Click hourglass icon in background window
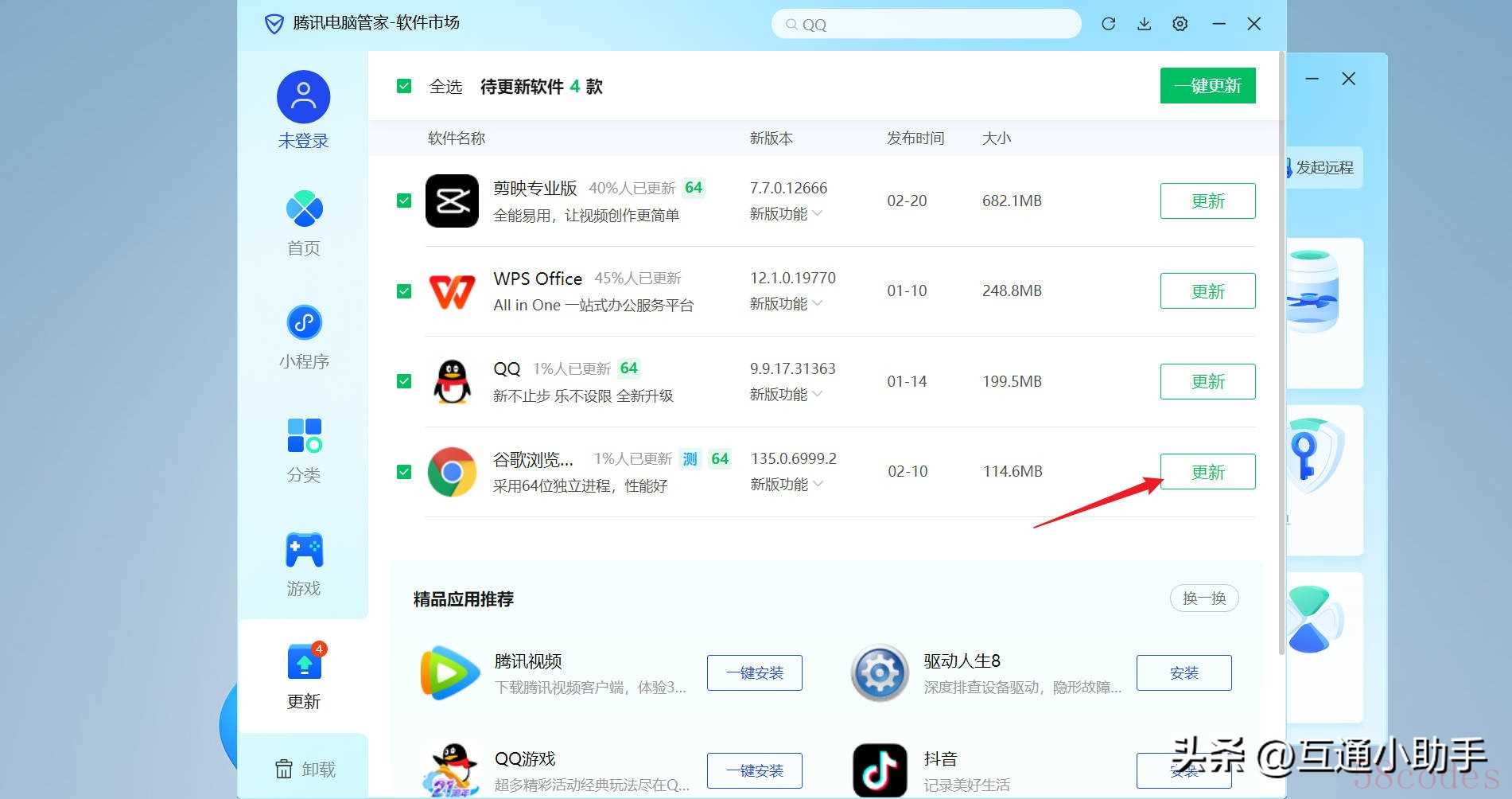 (1313, 620)
